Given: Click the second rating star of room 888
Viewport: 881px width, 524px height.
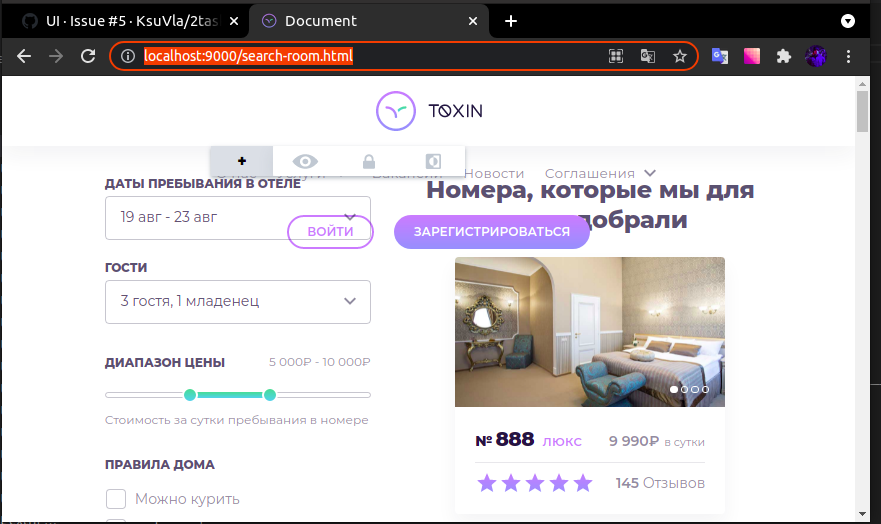Looking at the screenshot, I should tap(511, 483).
